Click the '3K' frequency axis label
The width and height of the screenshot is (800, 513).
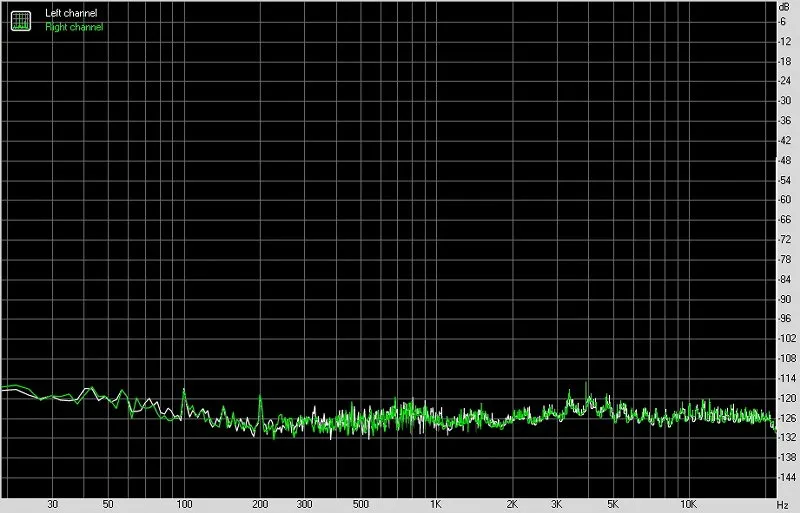click(x=557, y=504)
